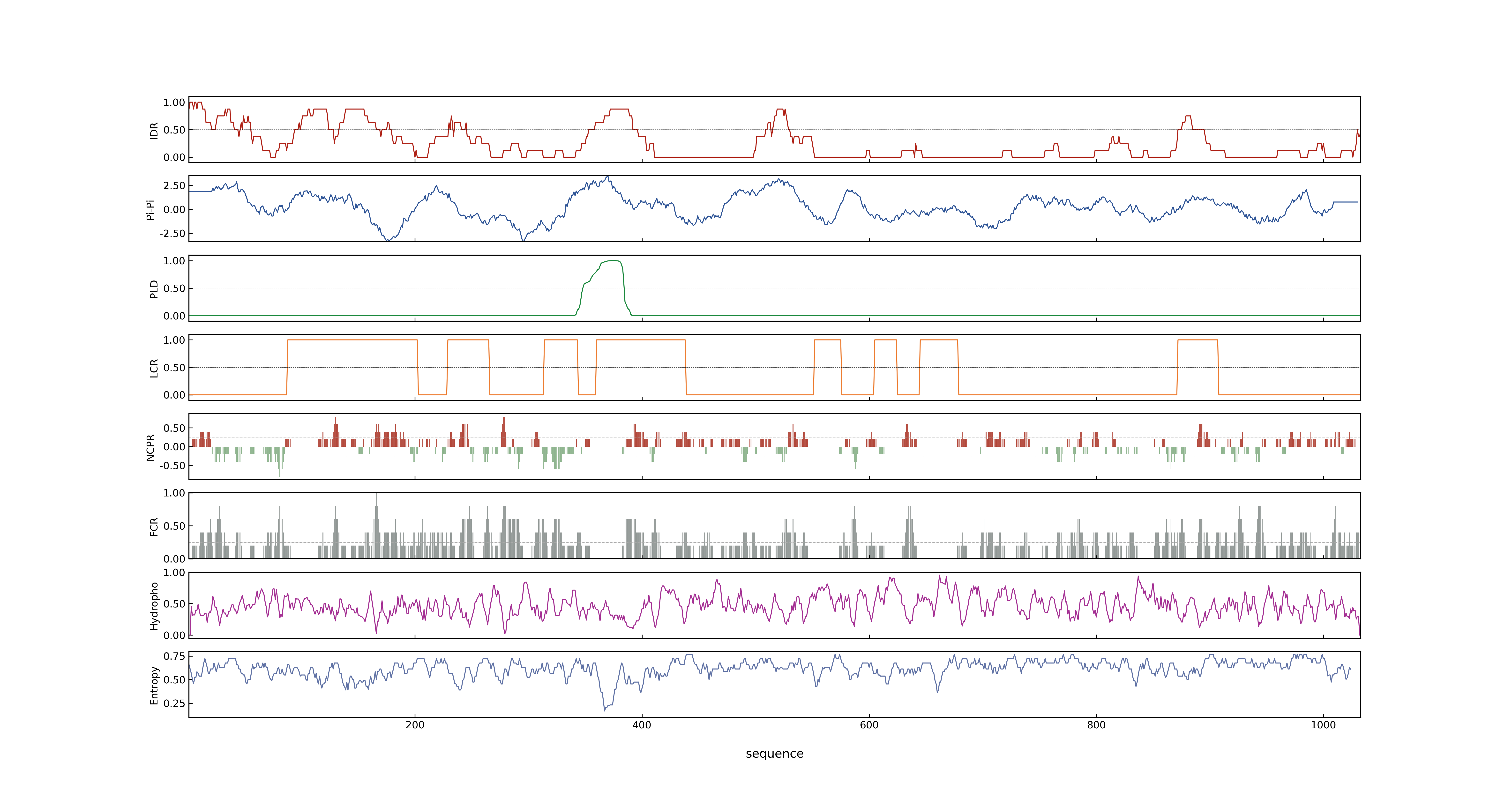Image resolution: width=1512 pixels, height=806 pixels.
Task: Click the "1.00" tick on LCR axis
Action: tap(174, 340)
